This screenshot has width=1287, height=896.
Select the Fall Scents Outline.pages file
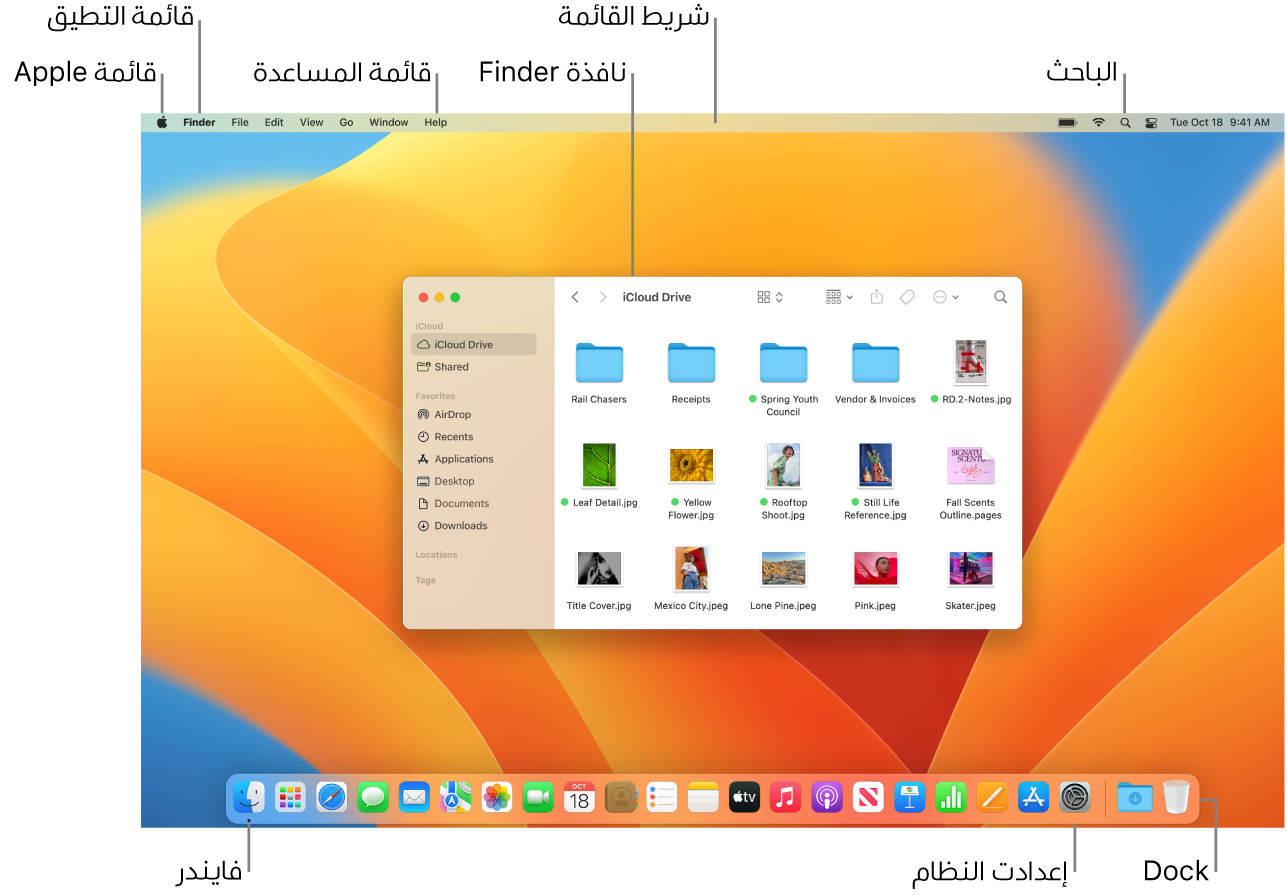[x=970, y=481]
